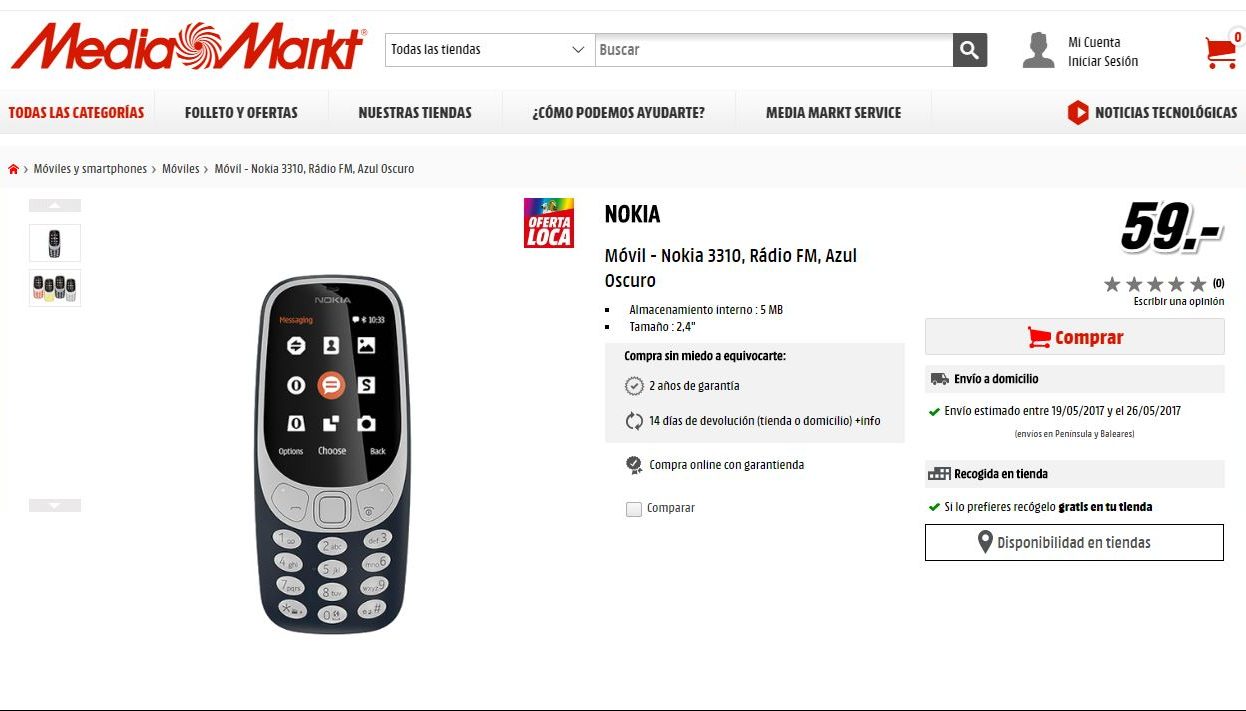Open the Todas las tiendas dropdown

coord(490,50)
